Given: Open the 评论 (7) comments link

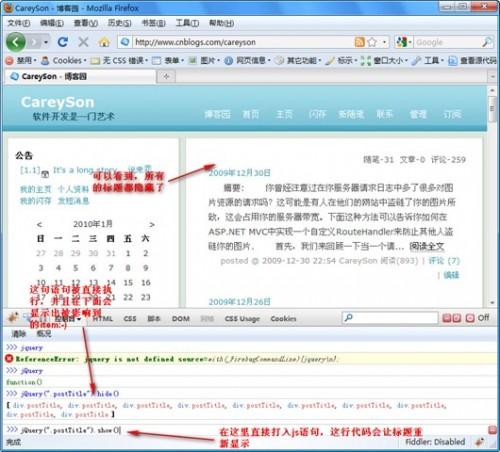Looking at the screenshot, I should point(444,261).
